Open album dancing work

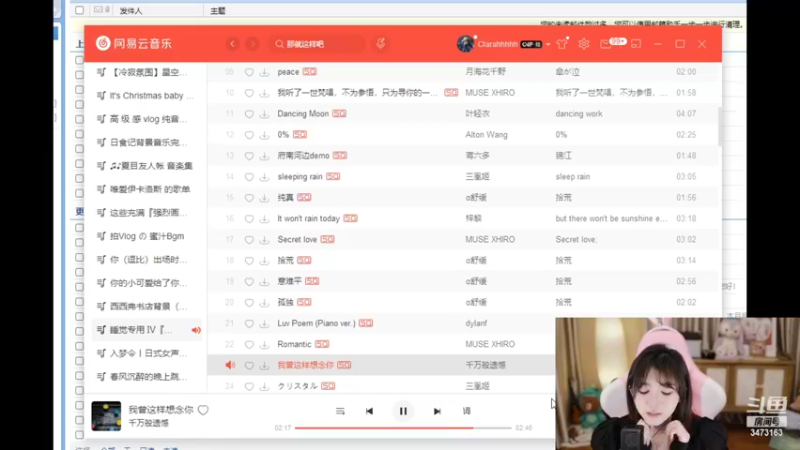coord(579,114)
